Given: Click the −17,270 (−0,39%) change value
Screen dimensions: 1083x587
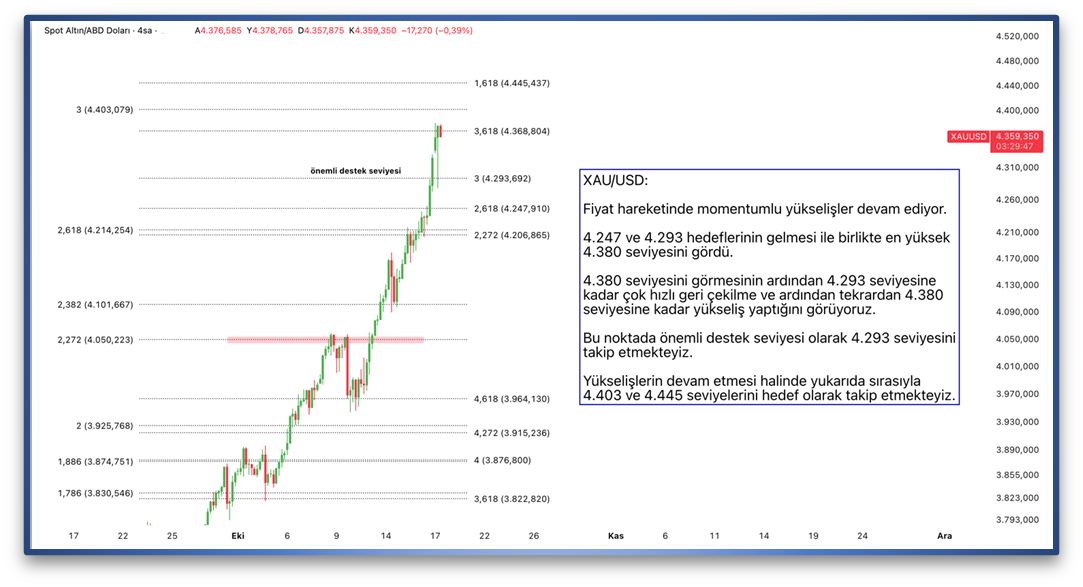Looking at the screenshot, I should (x=437, y=31).
